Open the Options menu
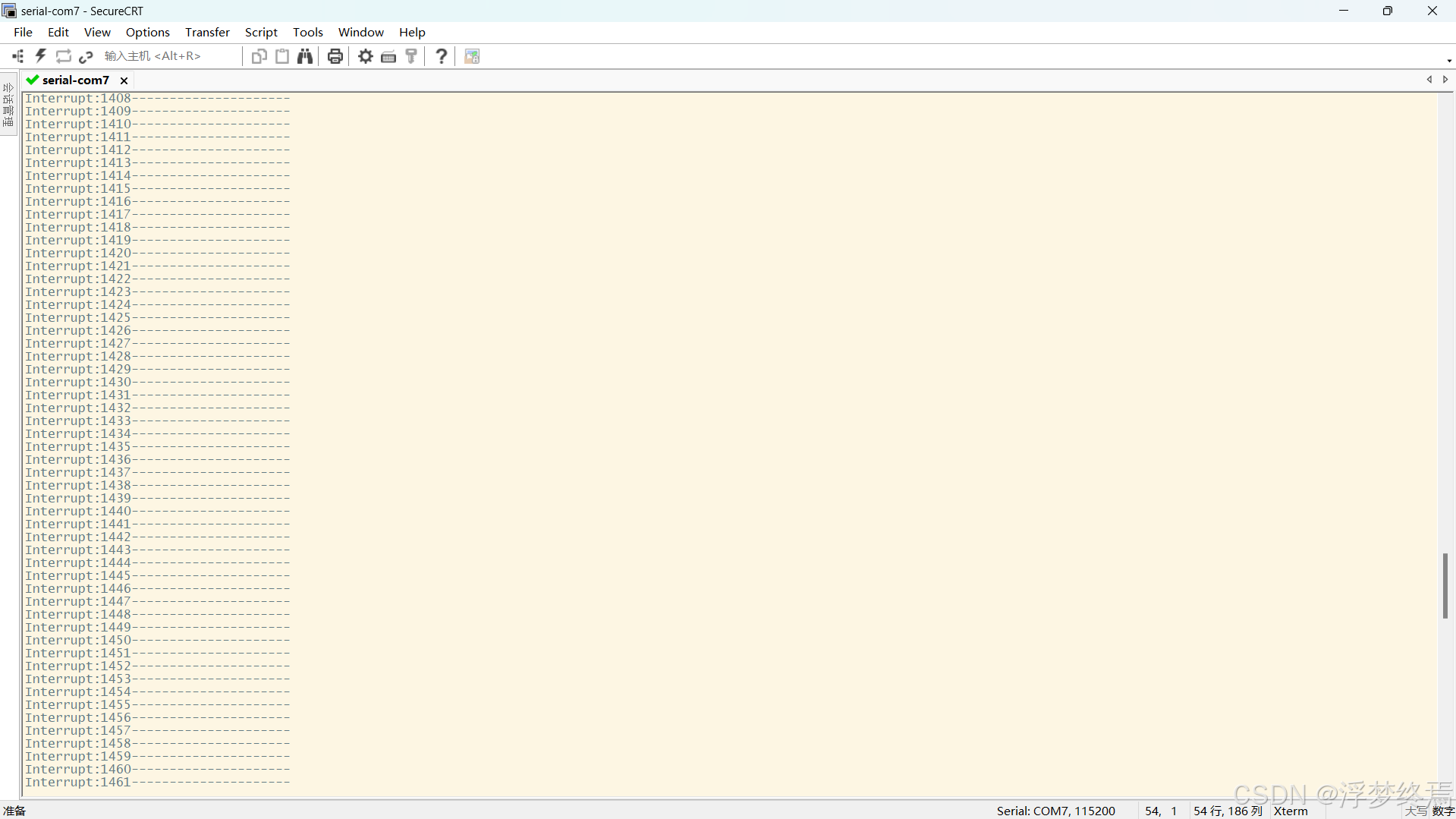Screen dimensions: 1456x819 click(148, 32)
